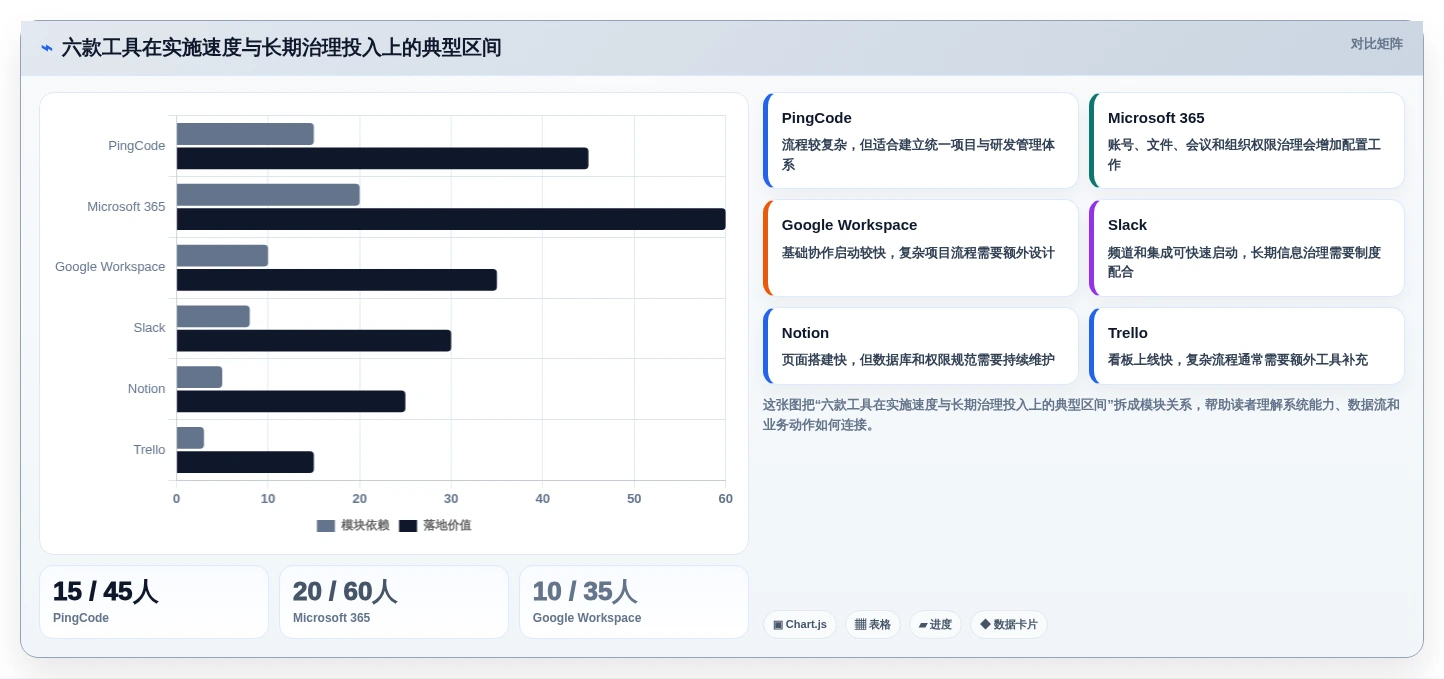Screen dimensions: 1444x679
Task: Click the Slack 落地价值 dark bar
Action: coord(314,341)
